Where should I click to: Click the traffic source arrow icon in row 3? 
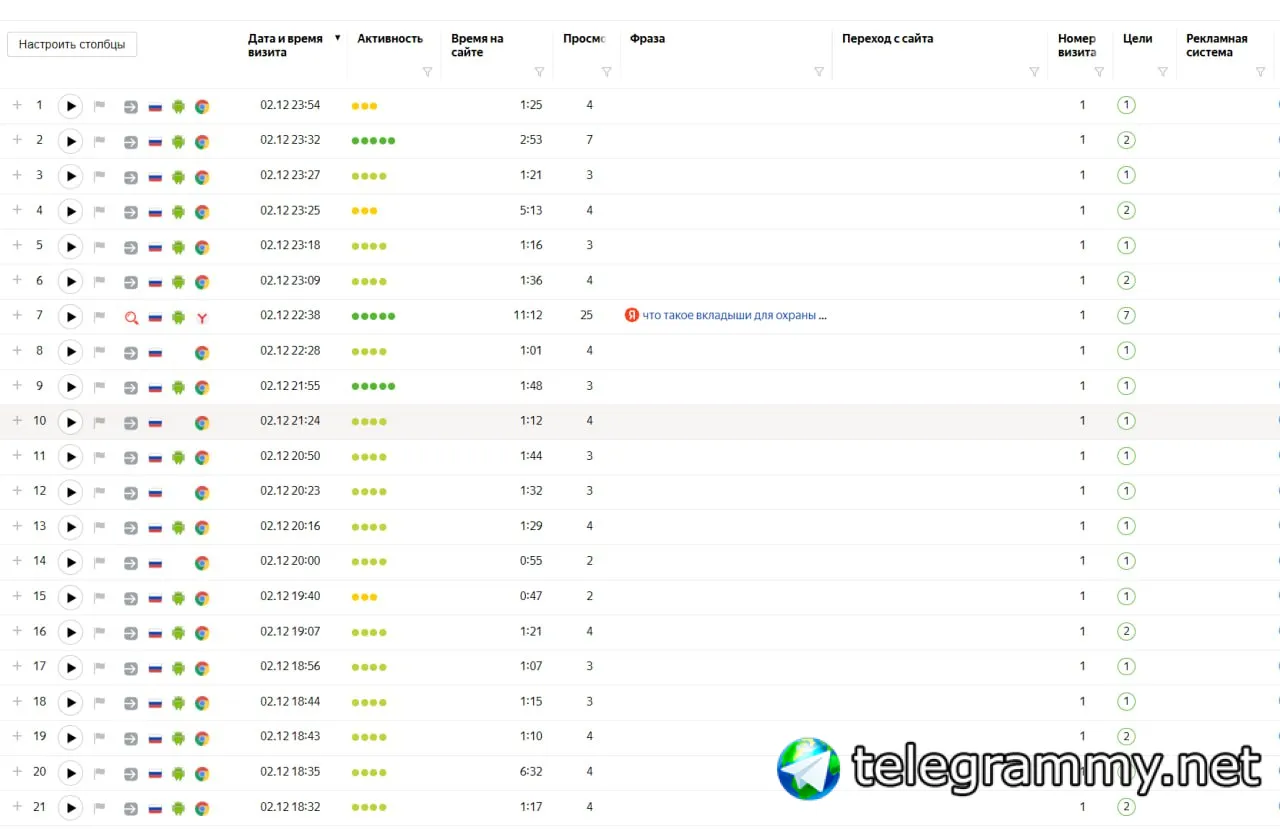pyautogui.click(x=131, y=177)
